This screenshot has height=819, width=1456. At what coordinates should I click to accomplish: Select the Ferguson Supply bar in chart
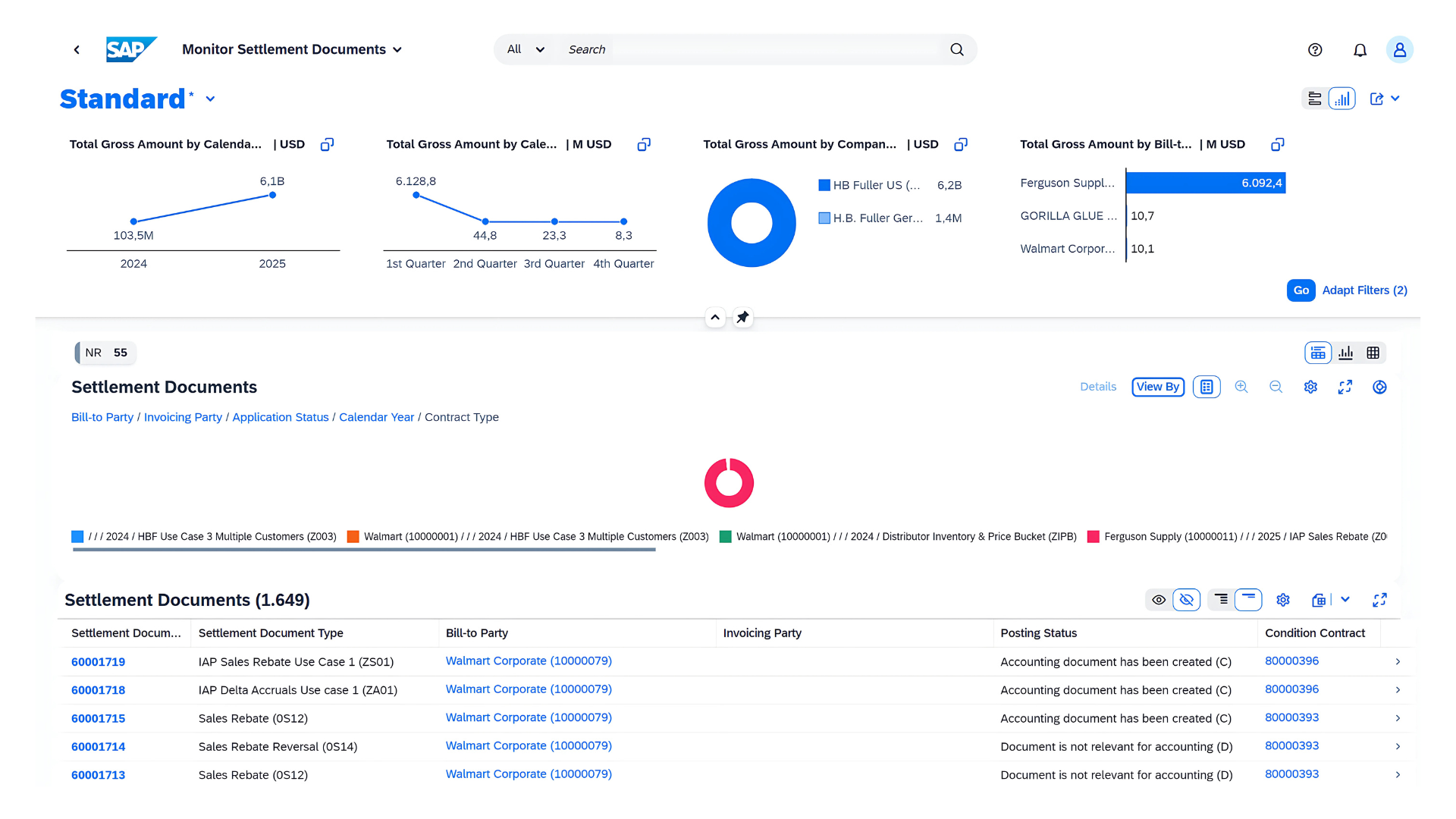[x=1206, y=183]
